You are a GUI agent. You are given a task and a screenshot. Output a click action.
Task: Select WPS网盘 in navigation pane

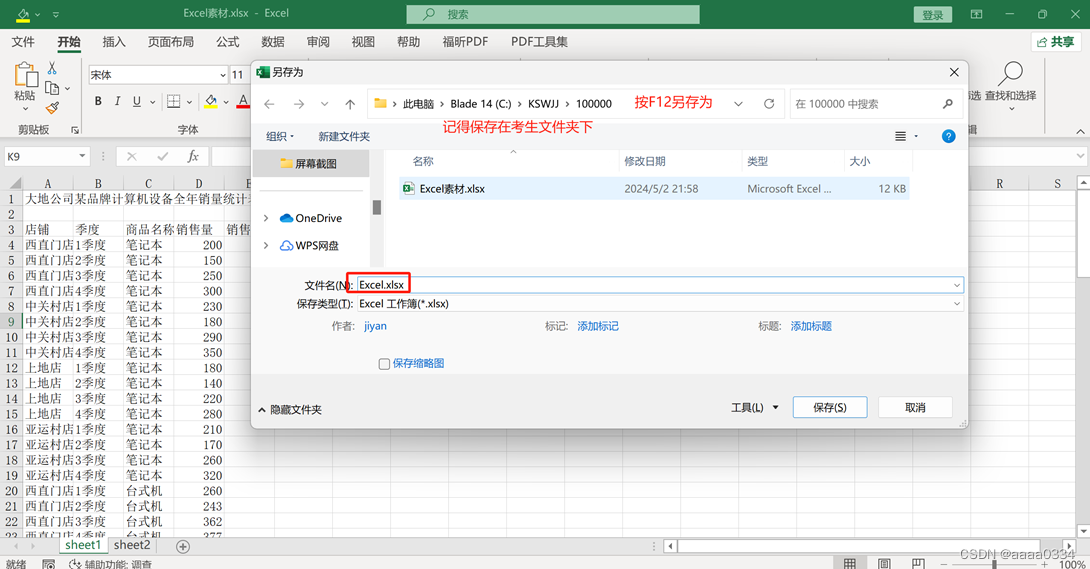(x=309, y=245)
